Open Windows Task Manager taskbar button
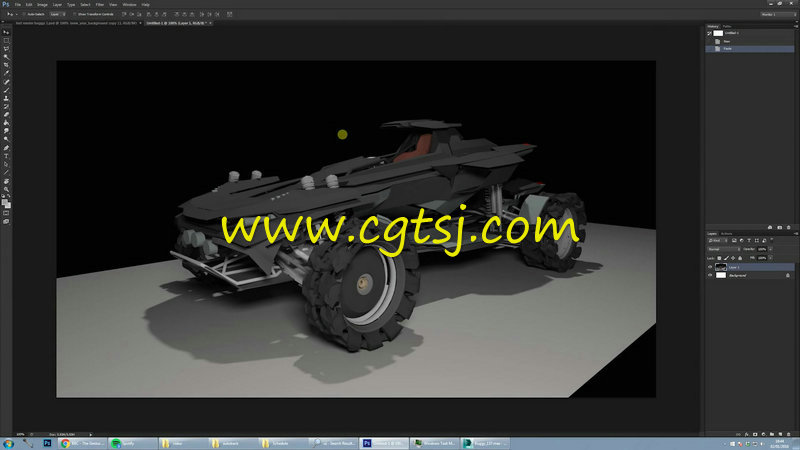This screenshot has width=800, height=450. coord(434,443)
